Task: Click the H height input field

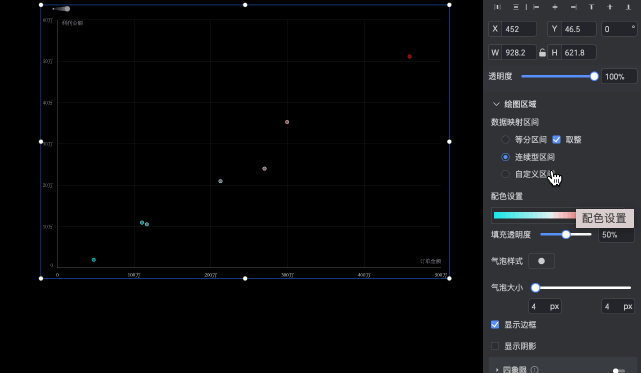Action: click(572, 52)
